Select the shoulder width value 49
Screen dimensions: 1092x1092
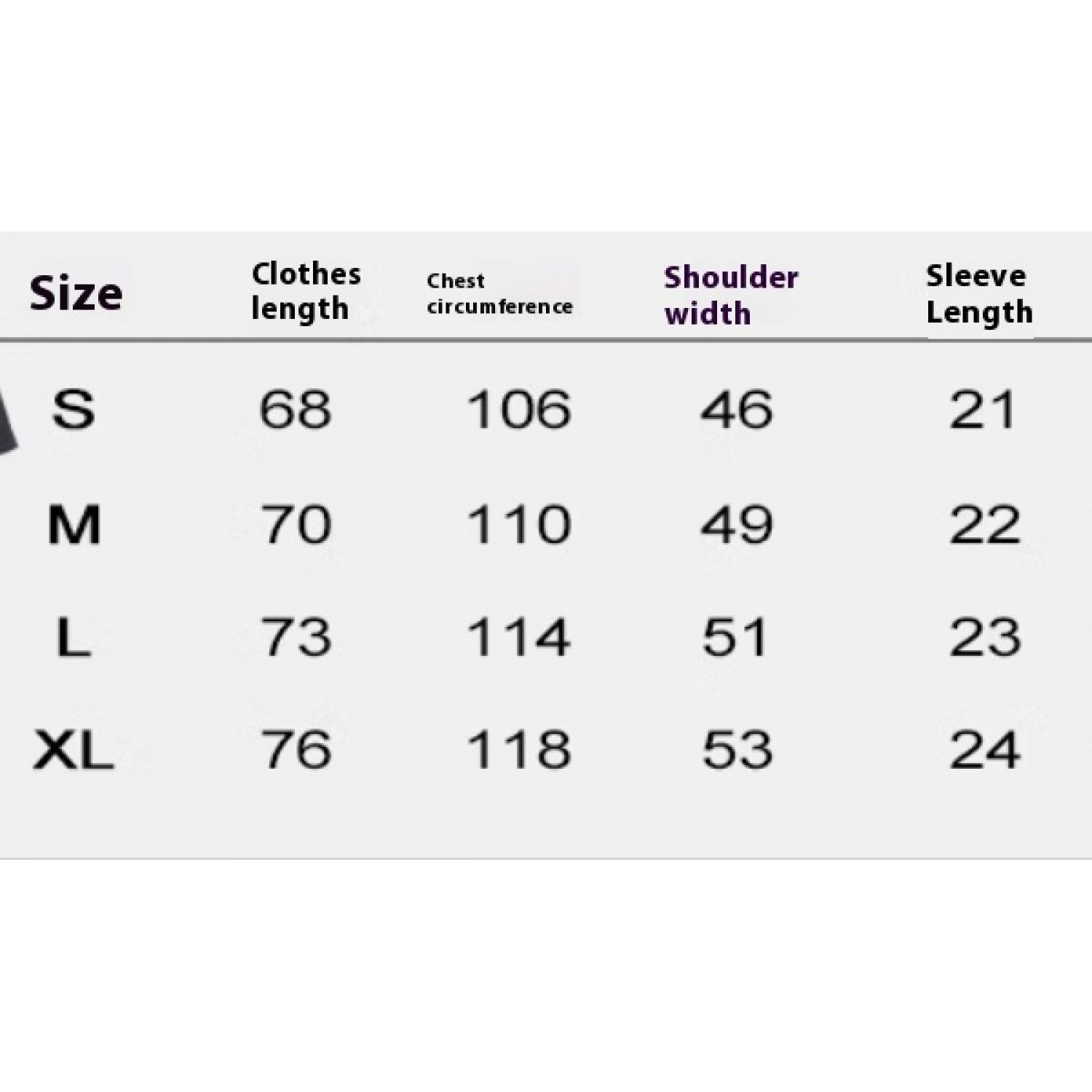(x=736, y=524)
